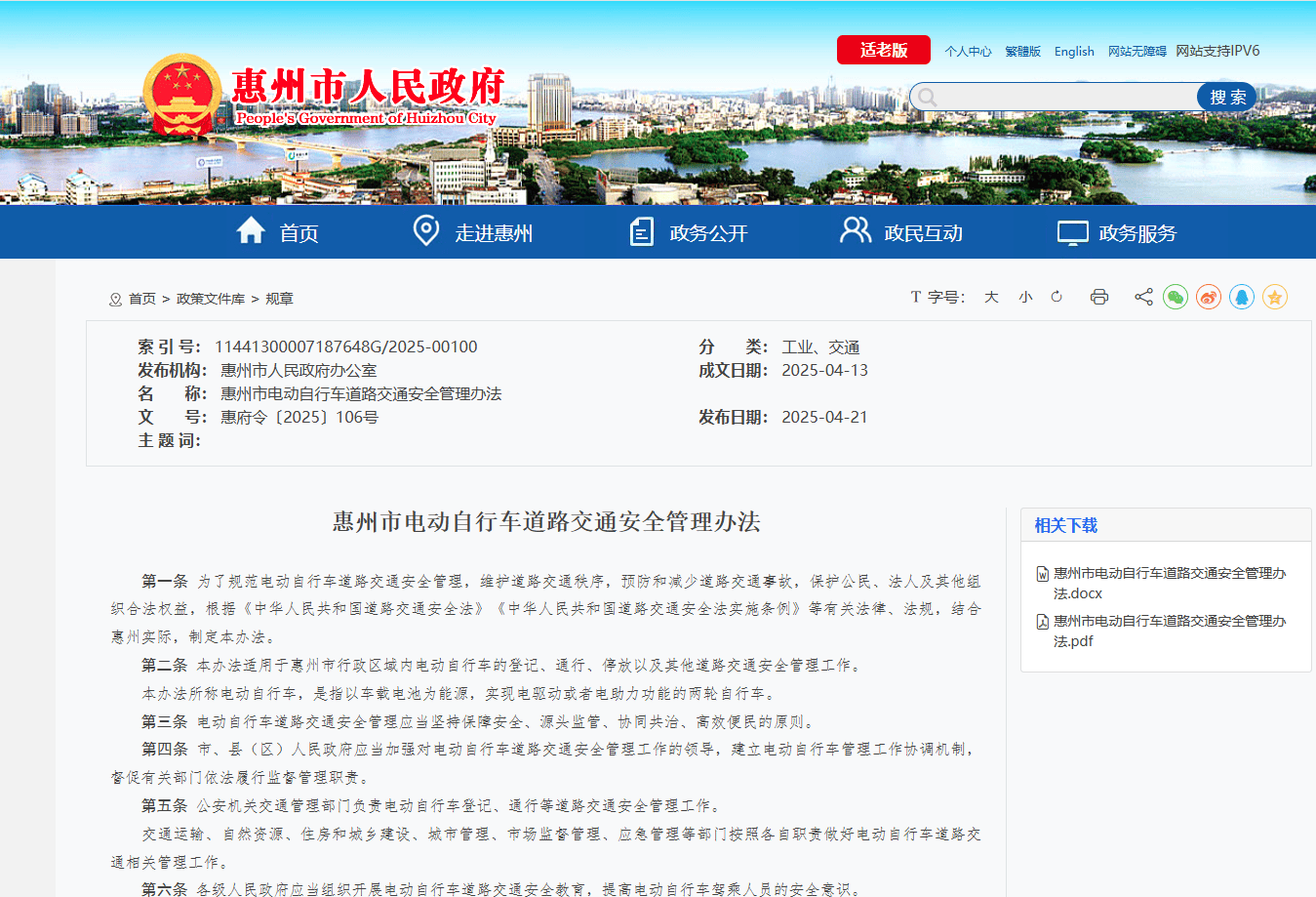This screenshot has width=1316, height=897.
Task: Select the print icon to print this page
Action: pos(1099,296)
